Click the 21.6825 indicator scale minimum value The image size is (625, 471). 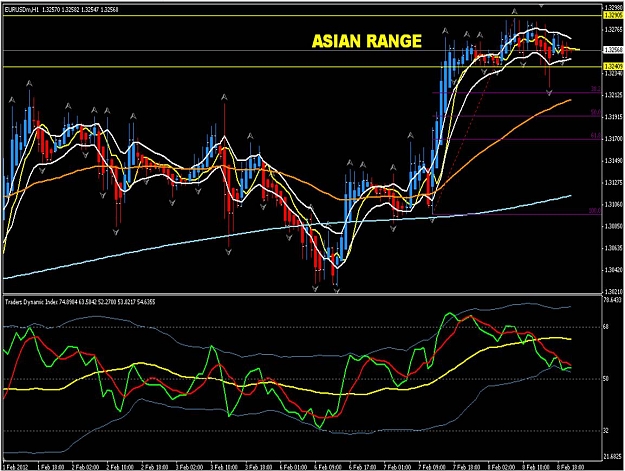pos(613,456)
